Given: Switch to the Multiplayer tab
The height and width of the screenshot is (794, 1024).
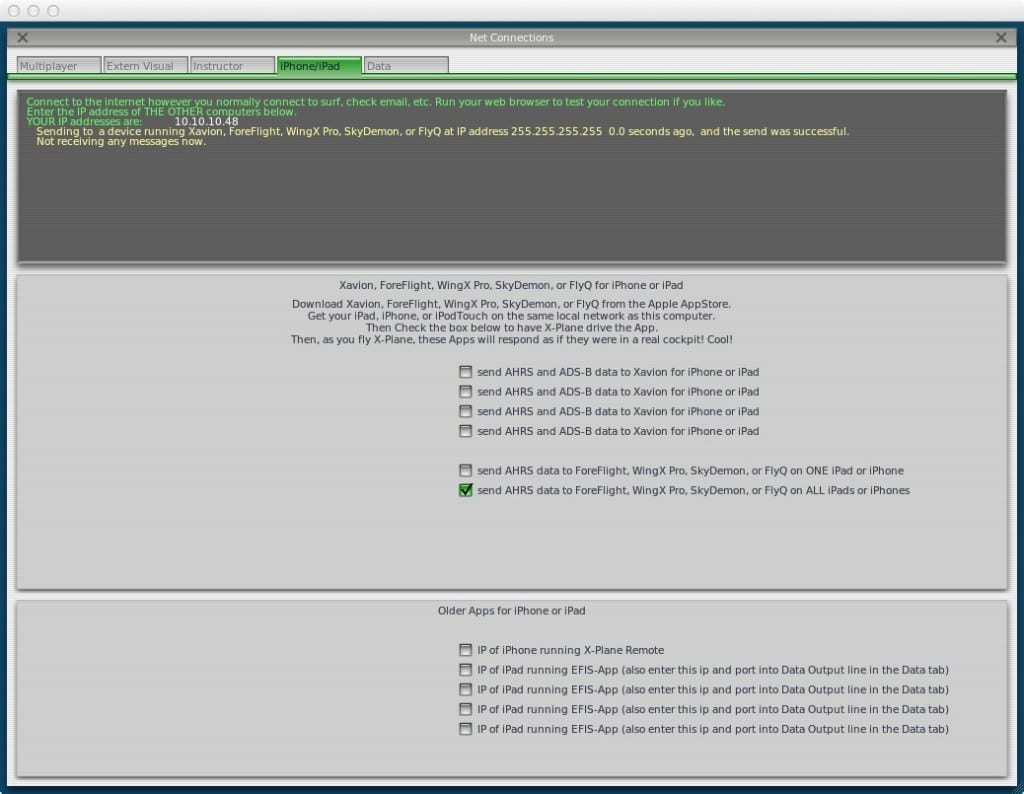Looking at the screenshot, I should (x=60, y=66).
